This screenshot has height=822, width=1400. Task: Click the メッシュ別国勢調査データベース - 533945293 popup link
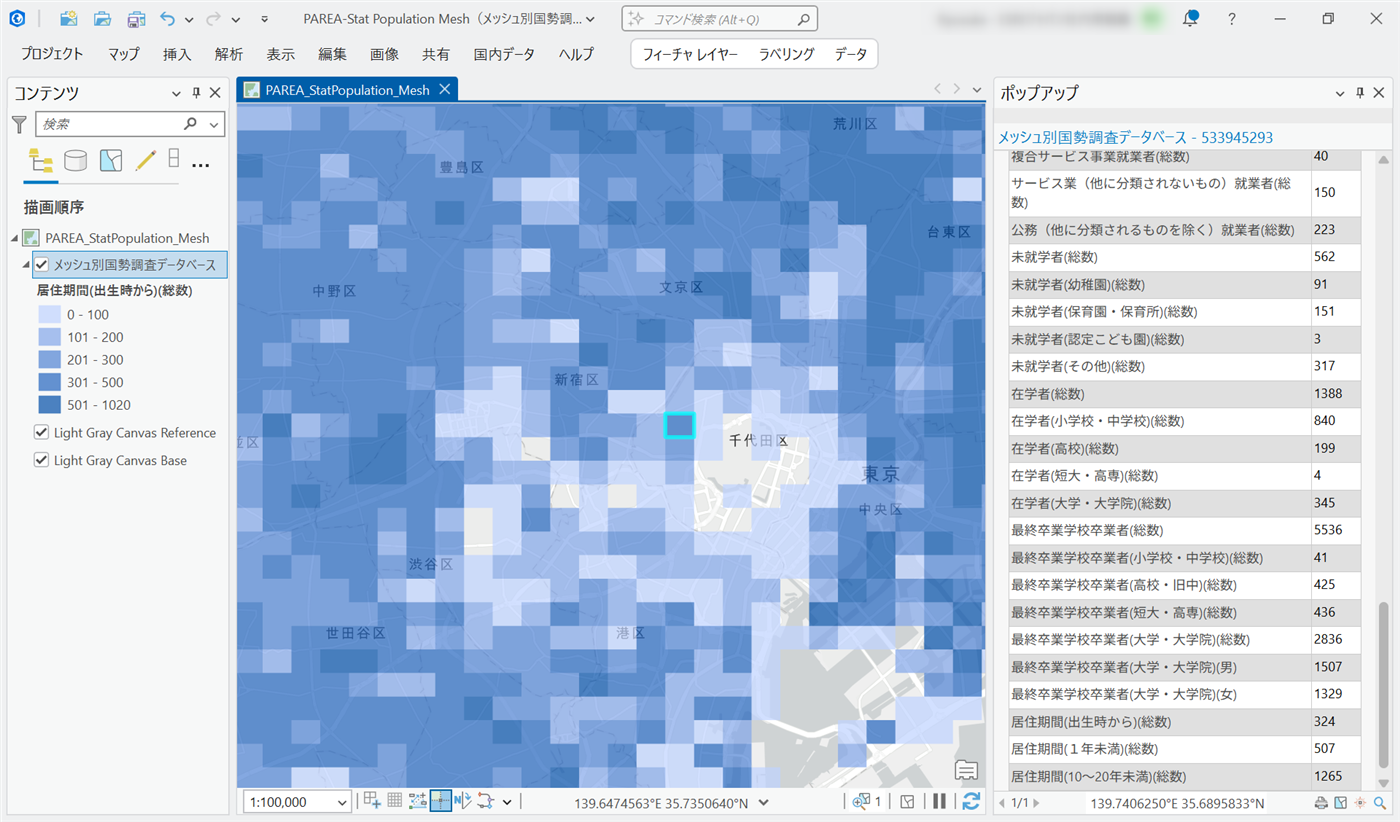(1135, 137)
